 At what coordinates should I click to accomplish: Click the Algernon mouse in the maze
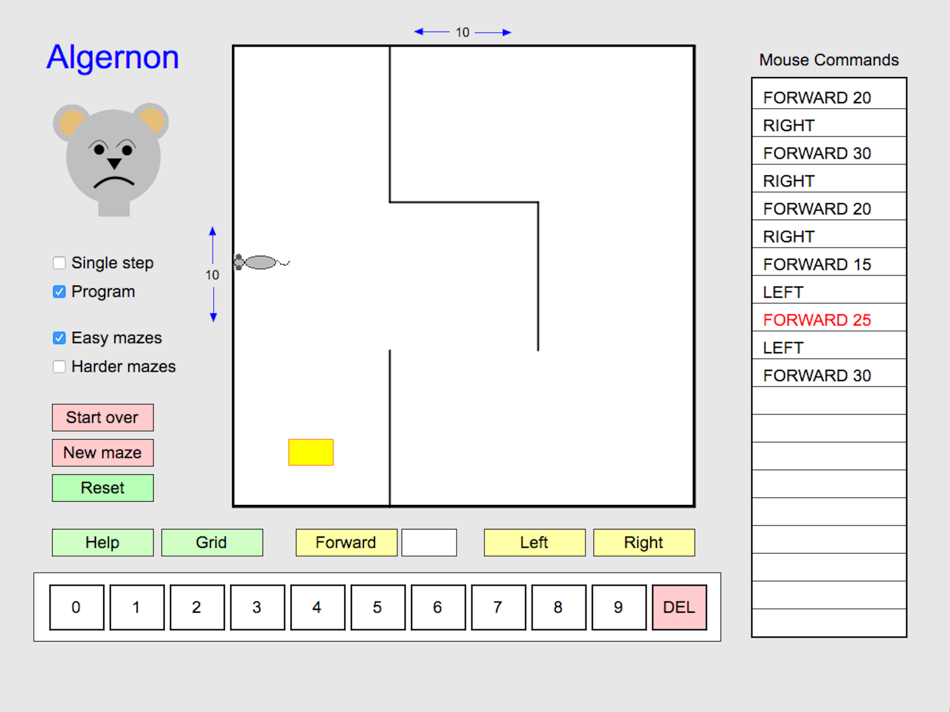[260, 261]
